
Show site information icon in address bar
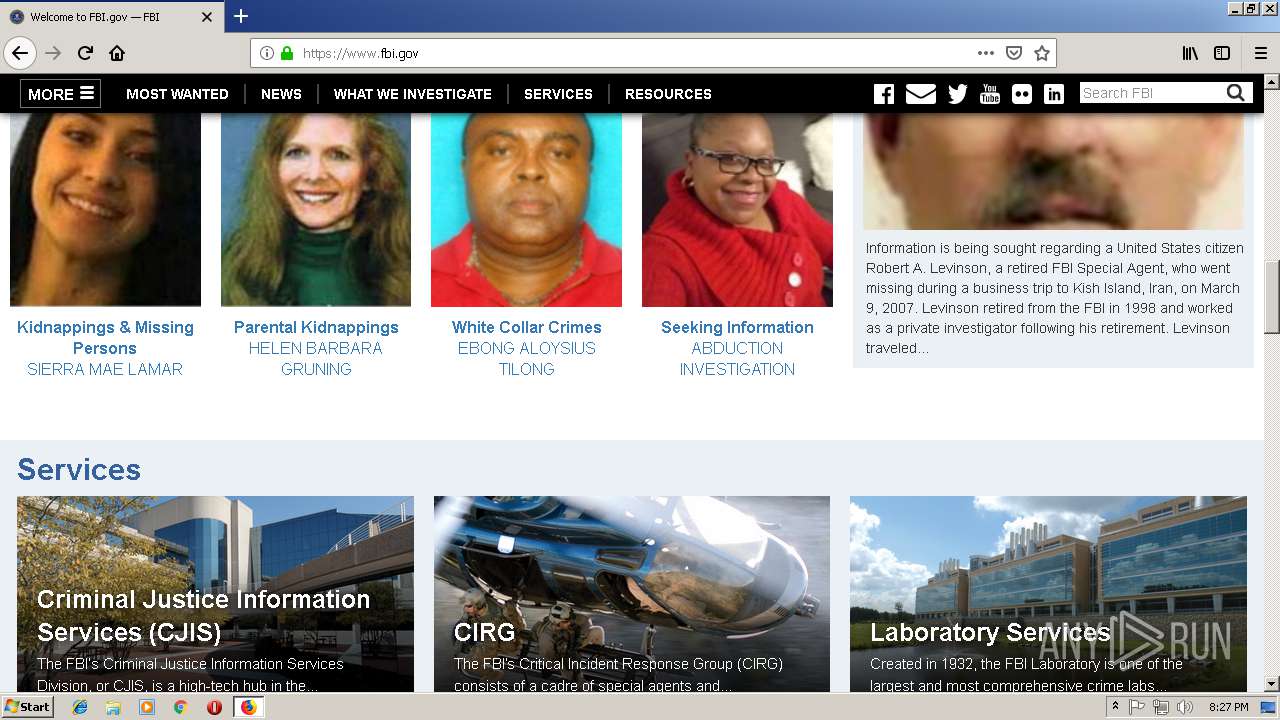267,53
